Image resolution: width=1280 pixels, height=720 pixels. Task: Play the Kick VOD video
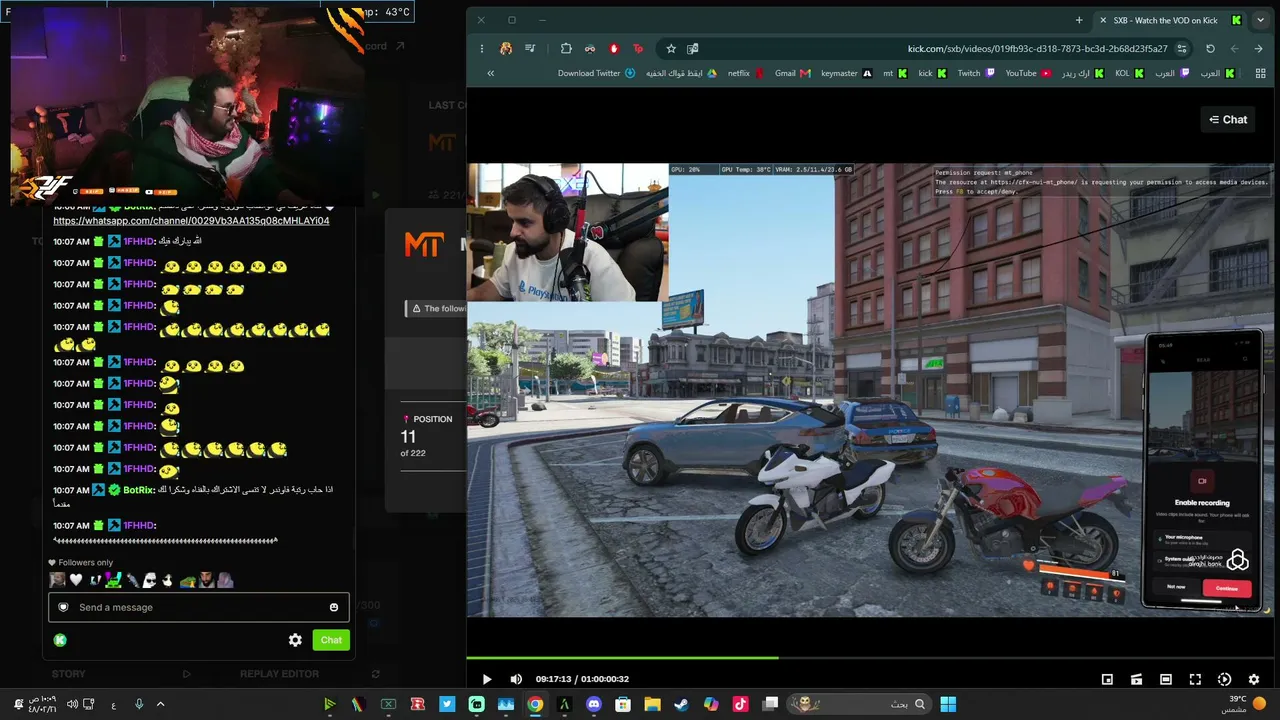tap(487, 679)
